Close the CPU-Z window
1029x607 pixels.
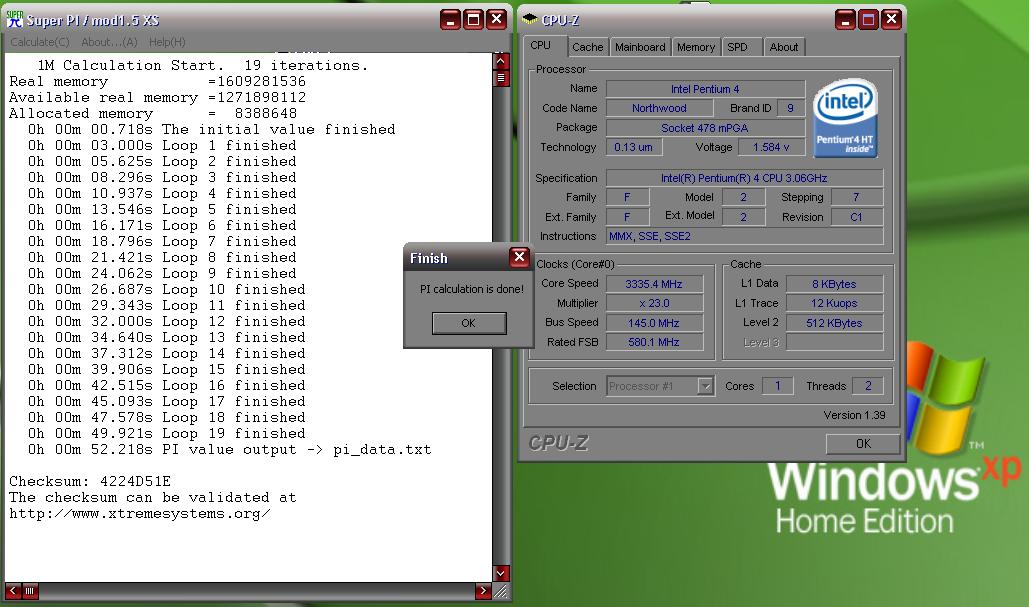(x=891, y=20)
